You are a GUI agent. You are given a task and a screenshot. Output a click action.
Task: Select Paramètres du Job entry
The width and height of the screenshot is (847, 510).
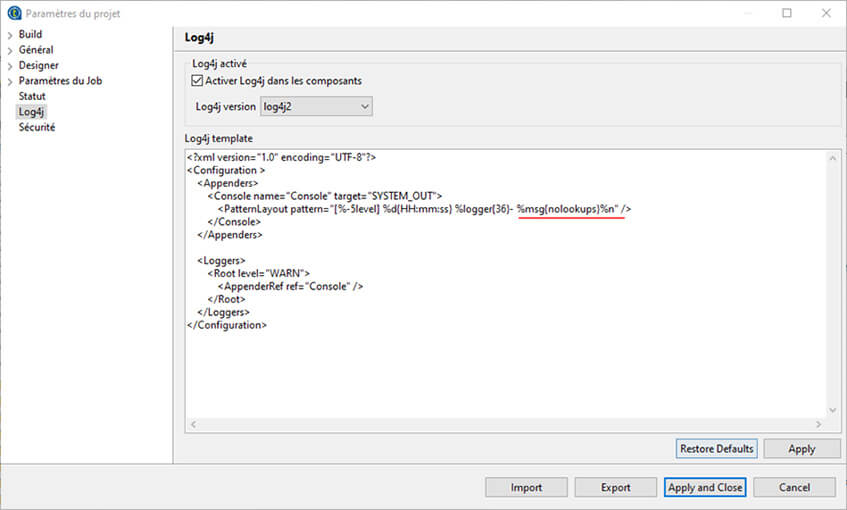pyautogui.click(x=60, y=81)
